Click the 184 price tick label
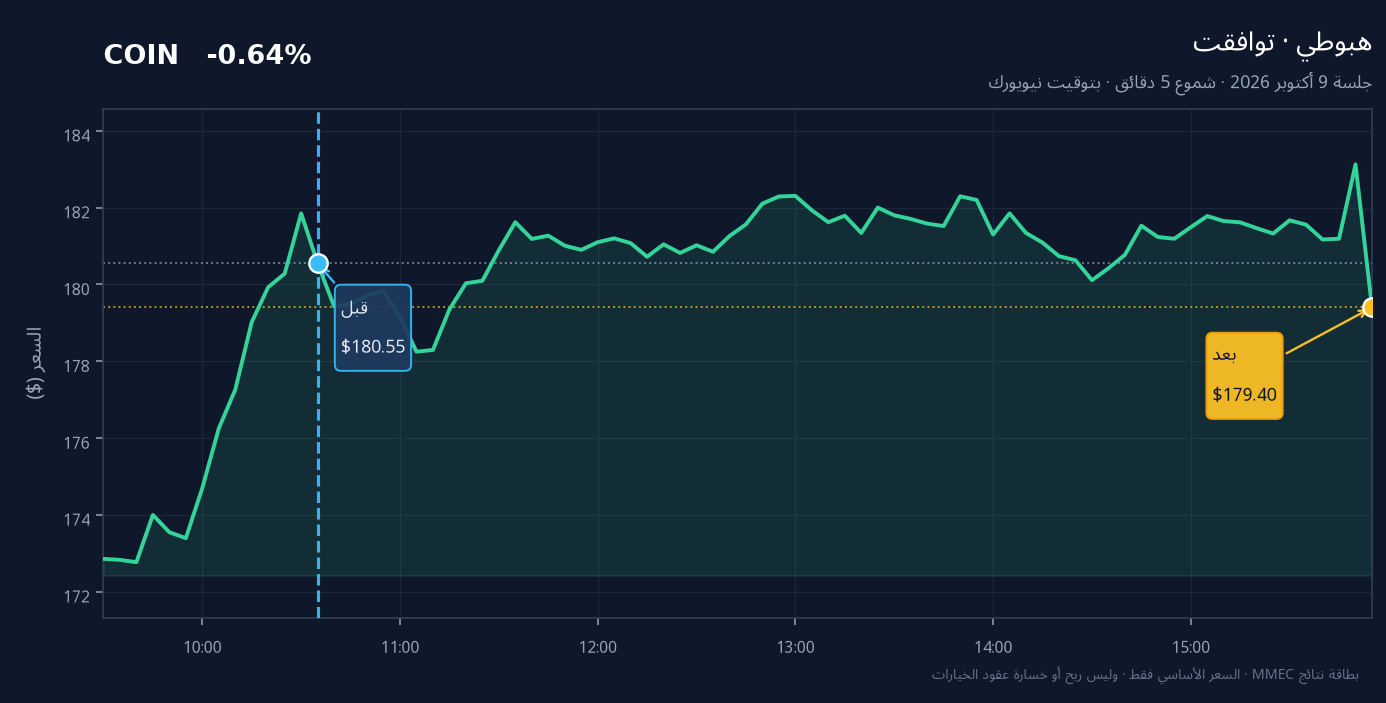 [x=76, y=133]
